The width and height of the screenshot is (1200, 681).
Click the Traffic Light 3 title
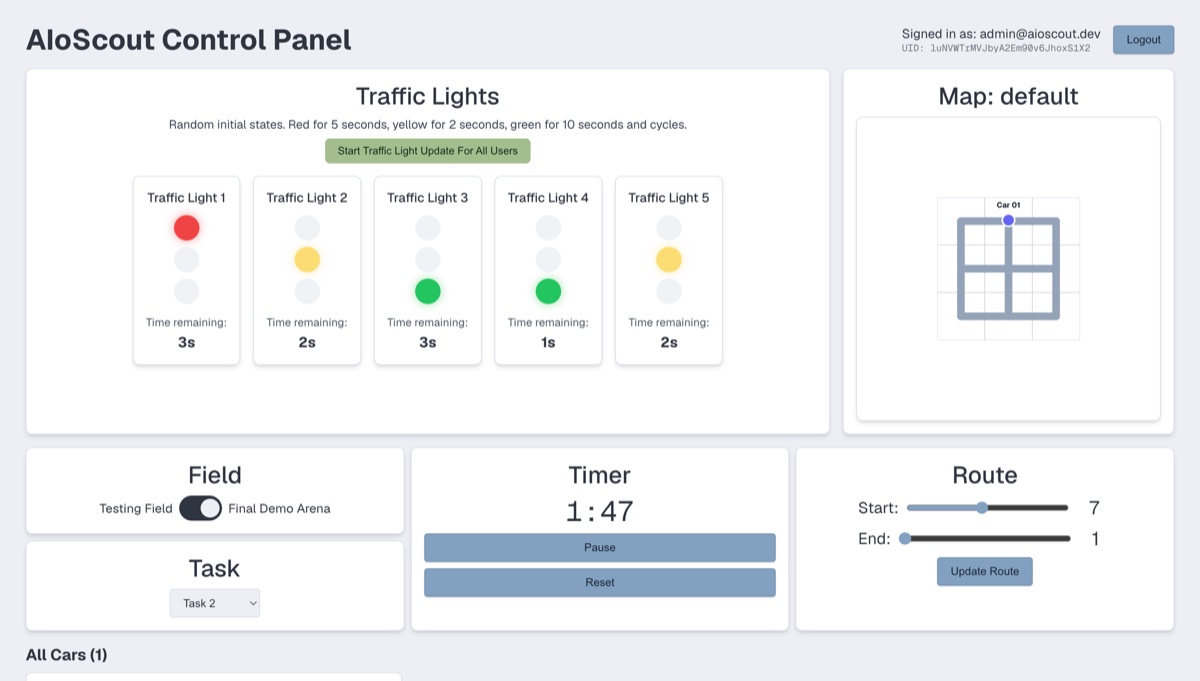[428, 198]
